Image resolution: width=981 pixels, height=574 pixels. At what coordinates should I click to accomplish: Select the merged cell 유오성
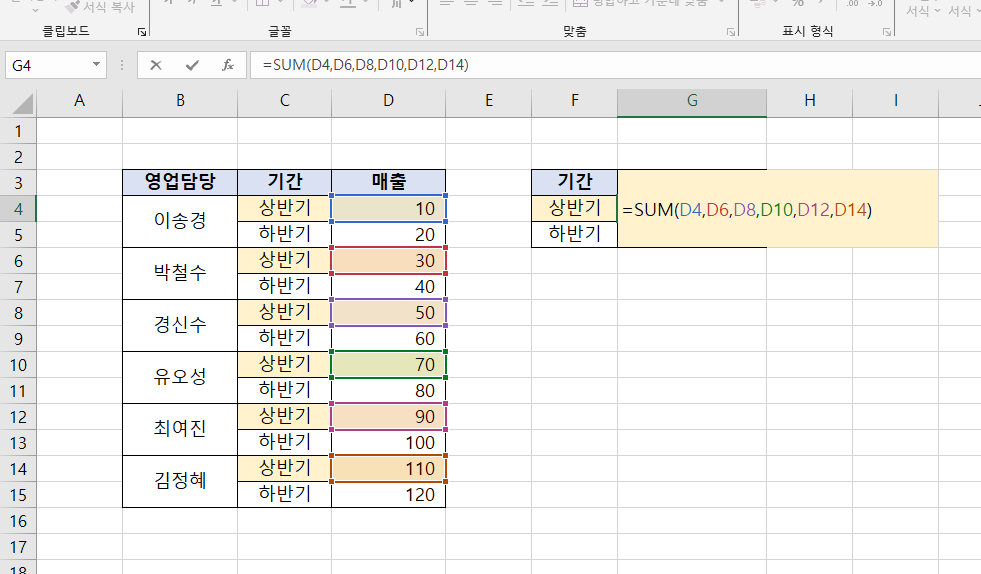tap(180, 377)
